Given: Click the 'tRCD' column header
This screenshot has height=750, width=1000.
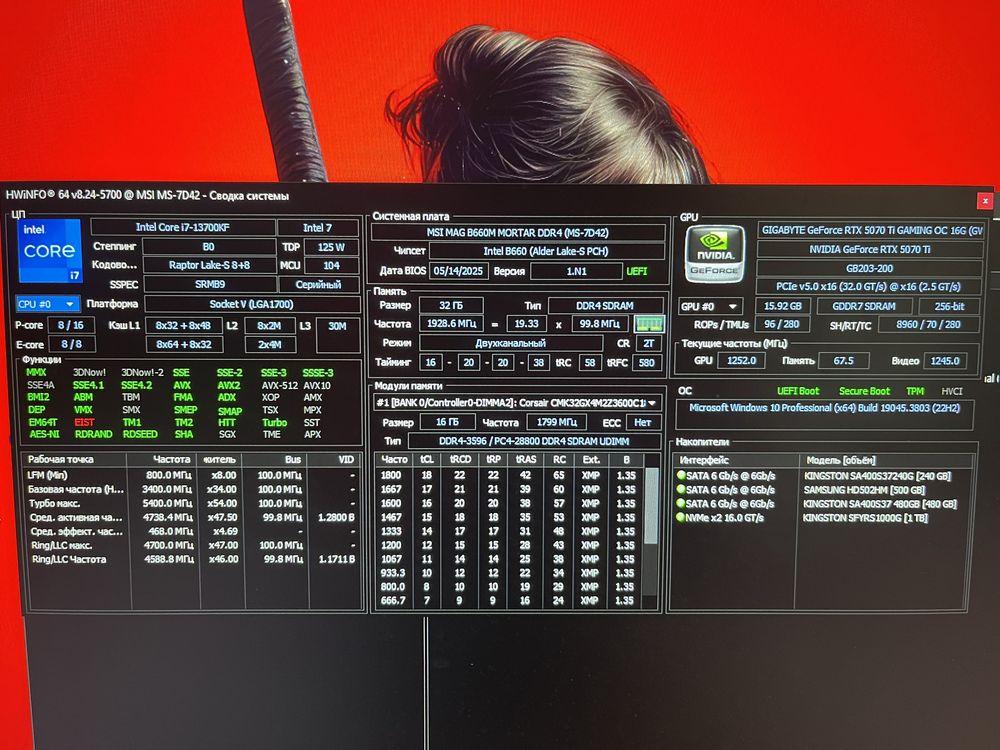Looking at the screenshot, I should point(460,459).
